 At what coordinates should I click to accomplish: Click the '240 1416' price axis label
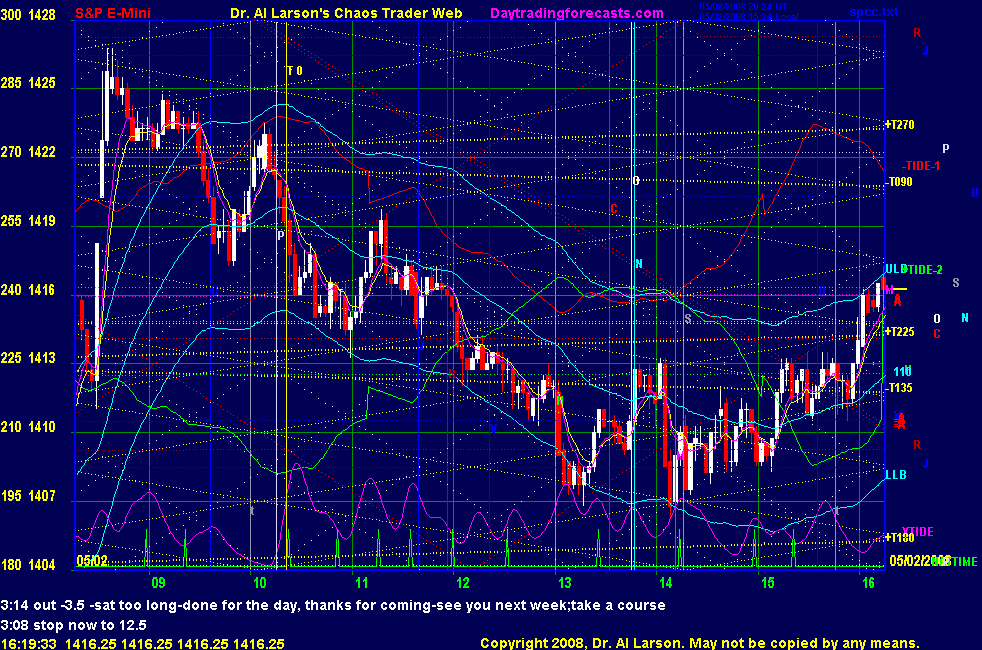coord(28,289)
